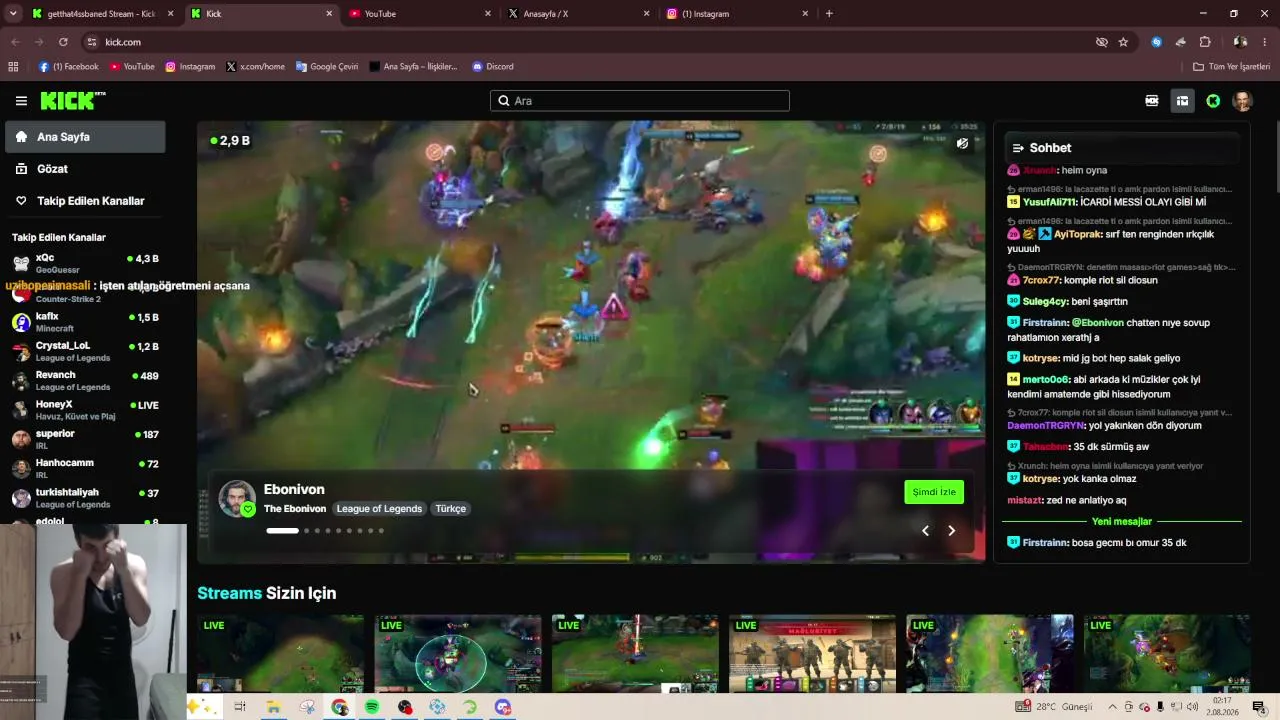Open the Chrome profile avatar
1280x720 pixels.
[1240, 42]
